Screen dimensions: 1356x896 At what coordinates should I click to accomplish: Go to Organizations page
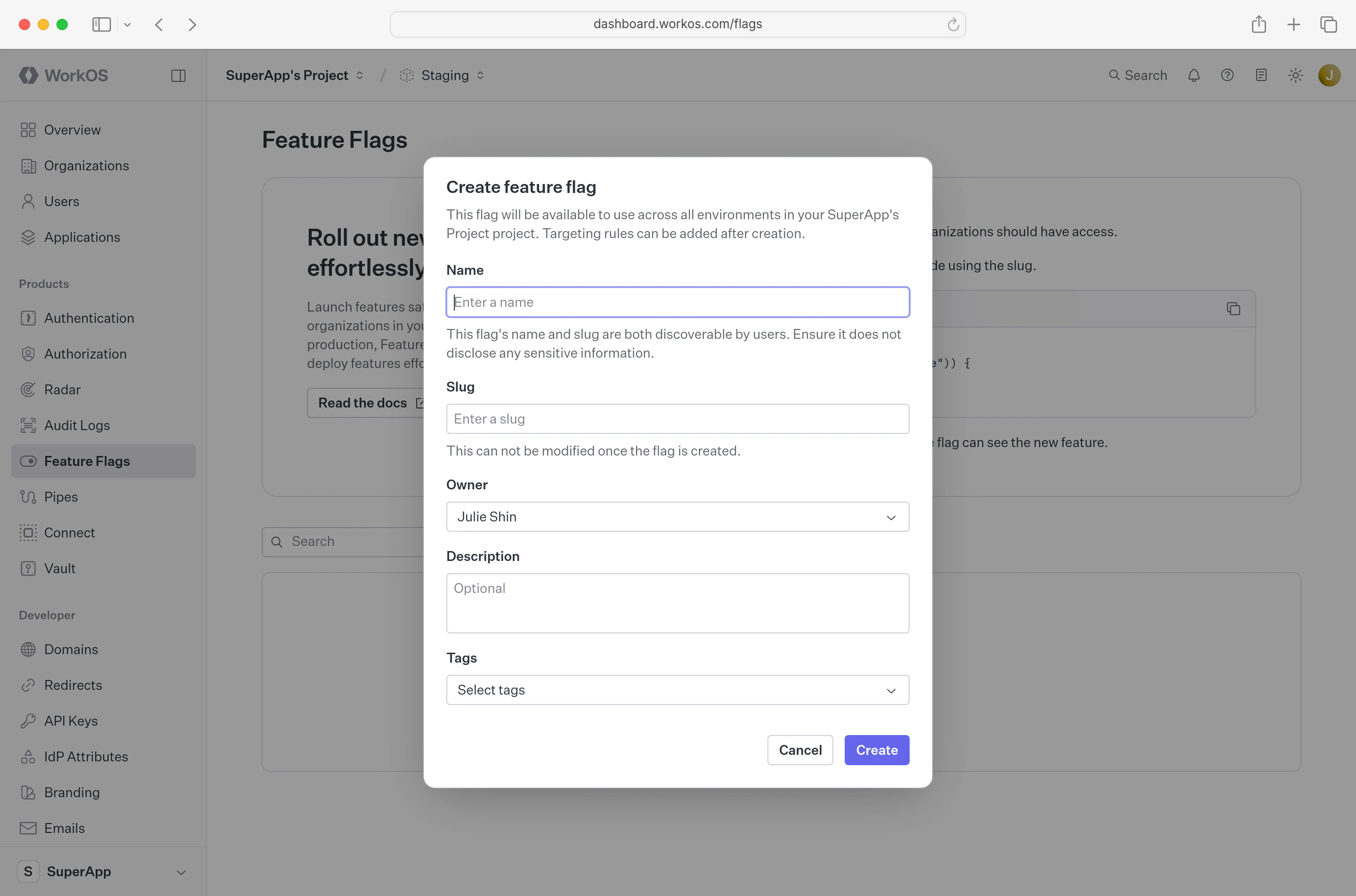[x=104, y=166]
